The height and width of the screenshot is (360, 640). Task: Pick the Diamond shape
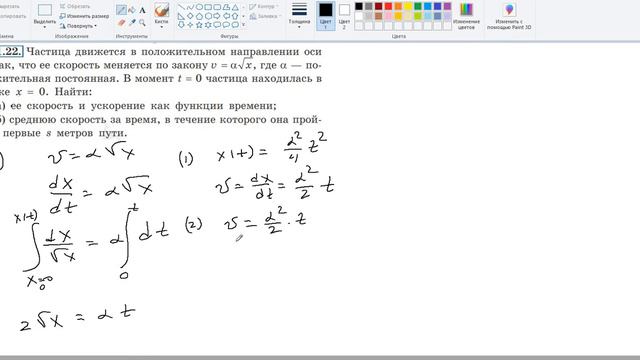pos(190,16)
